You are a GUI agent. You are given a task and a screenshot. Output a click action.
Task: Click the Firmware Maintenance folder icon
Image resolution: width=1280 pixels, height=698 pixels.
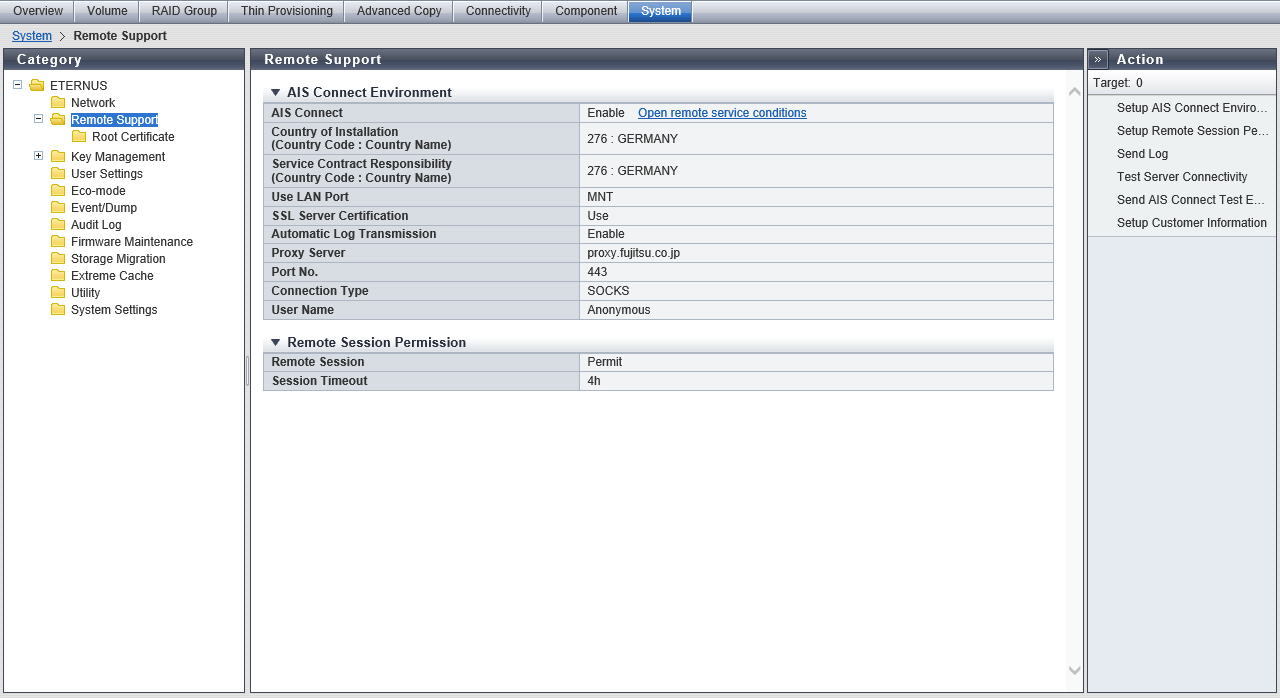click(x=58, y=242)
